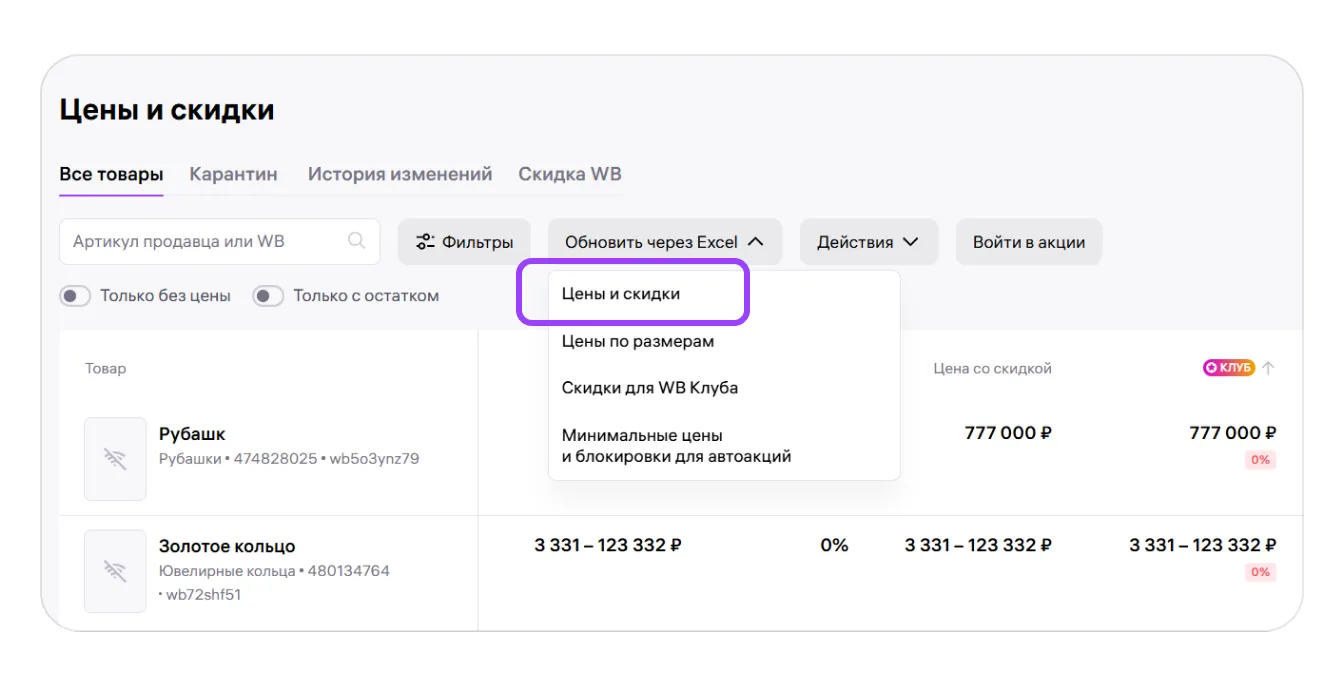Click the Рубашк product image placeholder
This screenshot has width=1344, height=686.
tap(115, 459)
